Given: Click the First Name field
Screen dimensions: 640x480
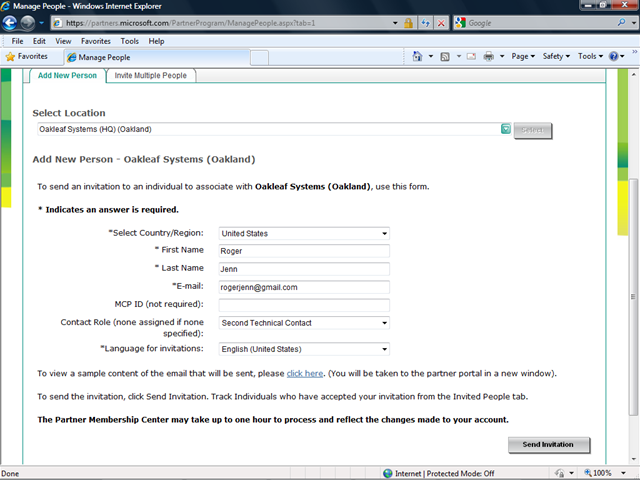Looking at the screenshot, I should (304, 251).
